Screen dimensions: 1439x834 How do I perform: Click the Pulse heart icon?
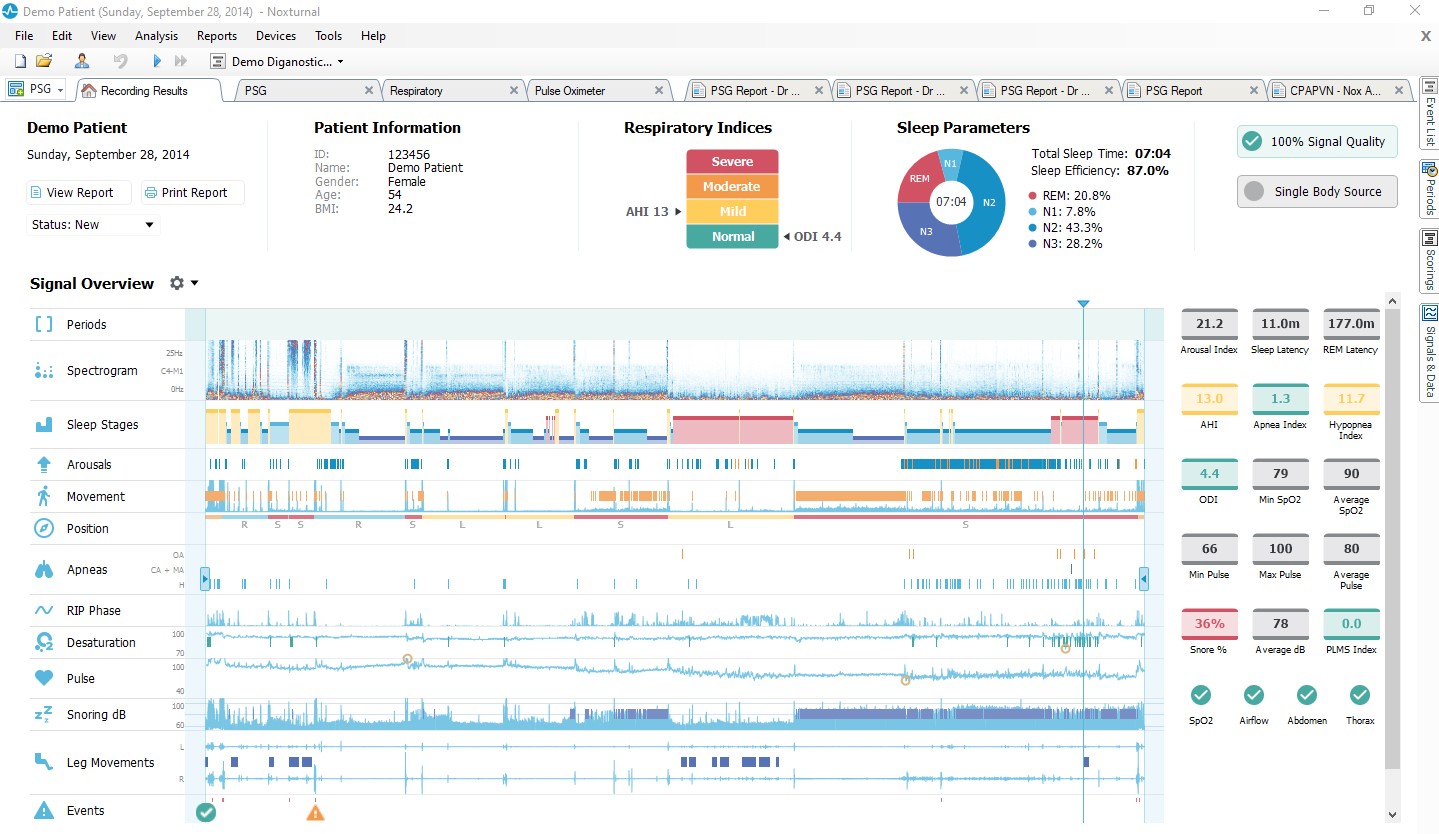pyautogui.click(x=44, y=678)
